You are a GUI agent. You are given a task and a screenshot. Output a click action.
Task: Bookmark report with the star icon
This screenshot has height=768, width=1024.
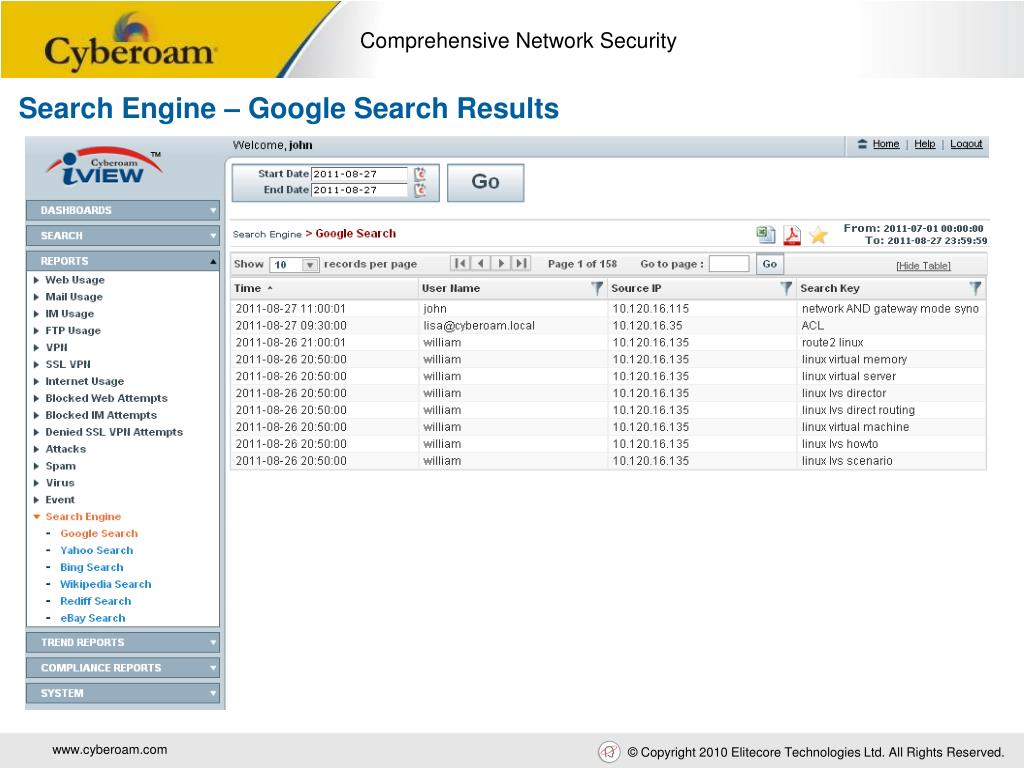[x=818, y=235]
